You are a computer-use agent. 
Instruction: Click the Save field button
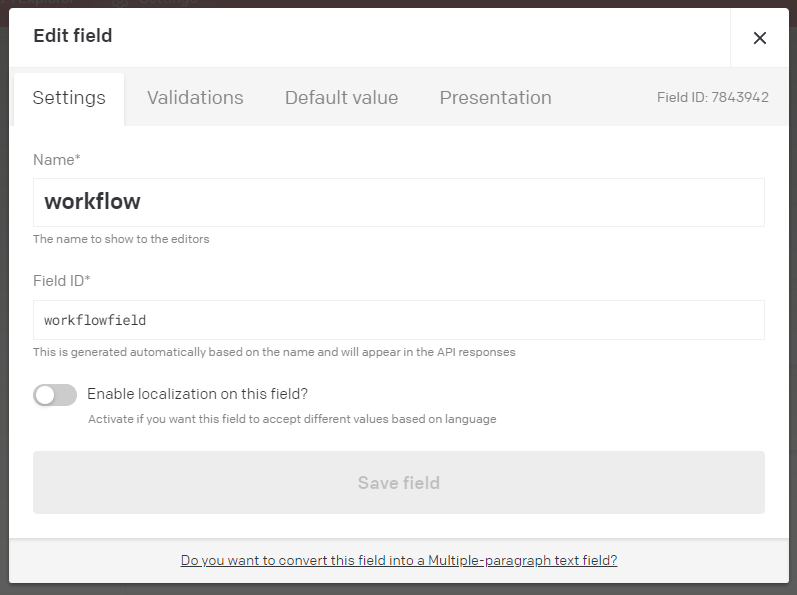click(399, 482)
